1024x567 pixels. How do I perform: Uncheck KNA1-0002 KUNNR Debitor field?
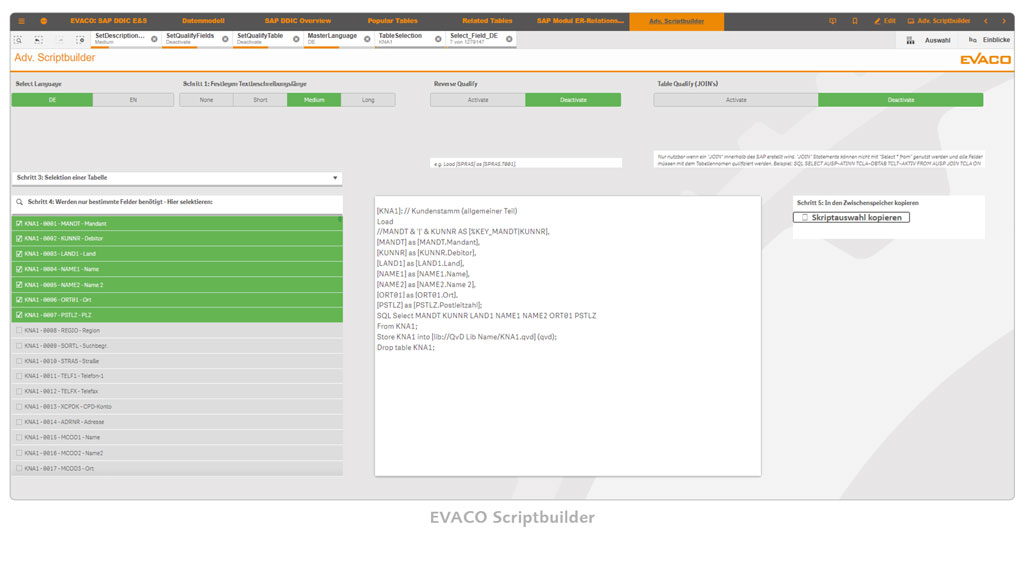coord(177,238)
